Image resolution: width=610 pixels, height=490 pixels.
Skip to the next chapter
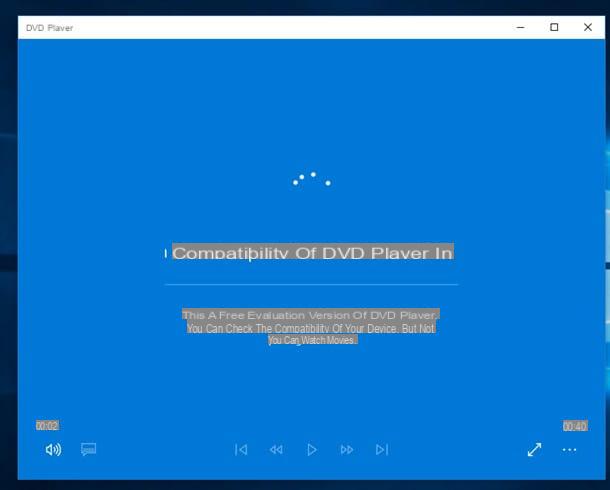[x=382, y=450]
